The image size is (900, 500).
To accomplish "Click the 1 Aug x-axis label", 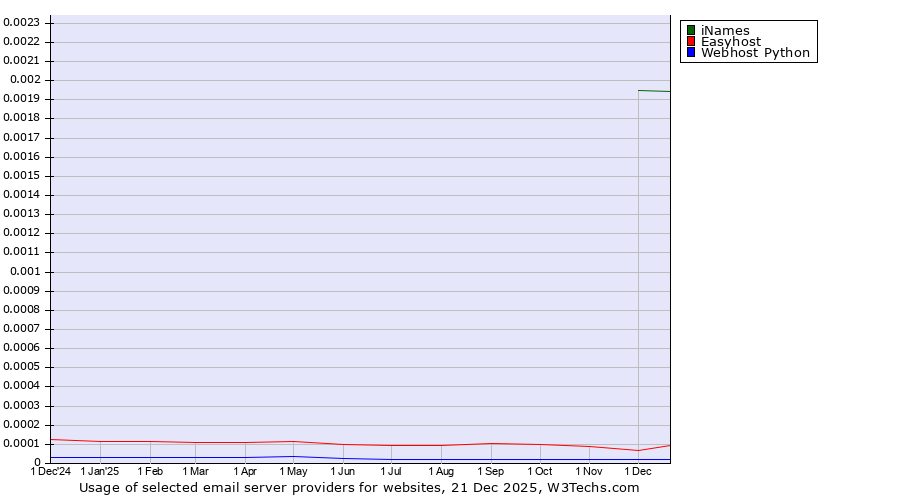I will (441, 471).
